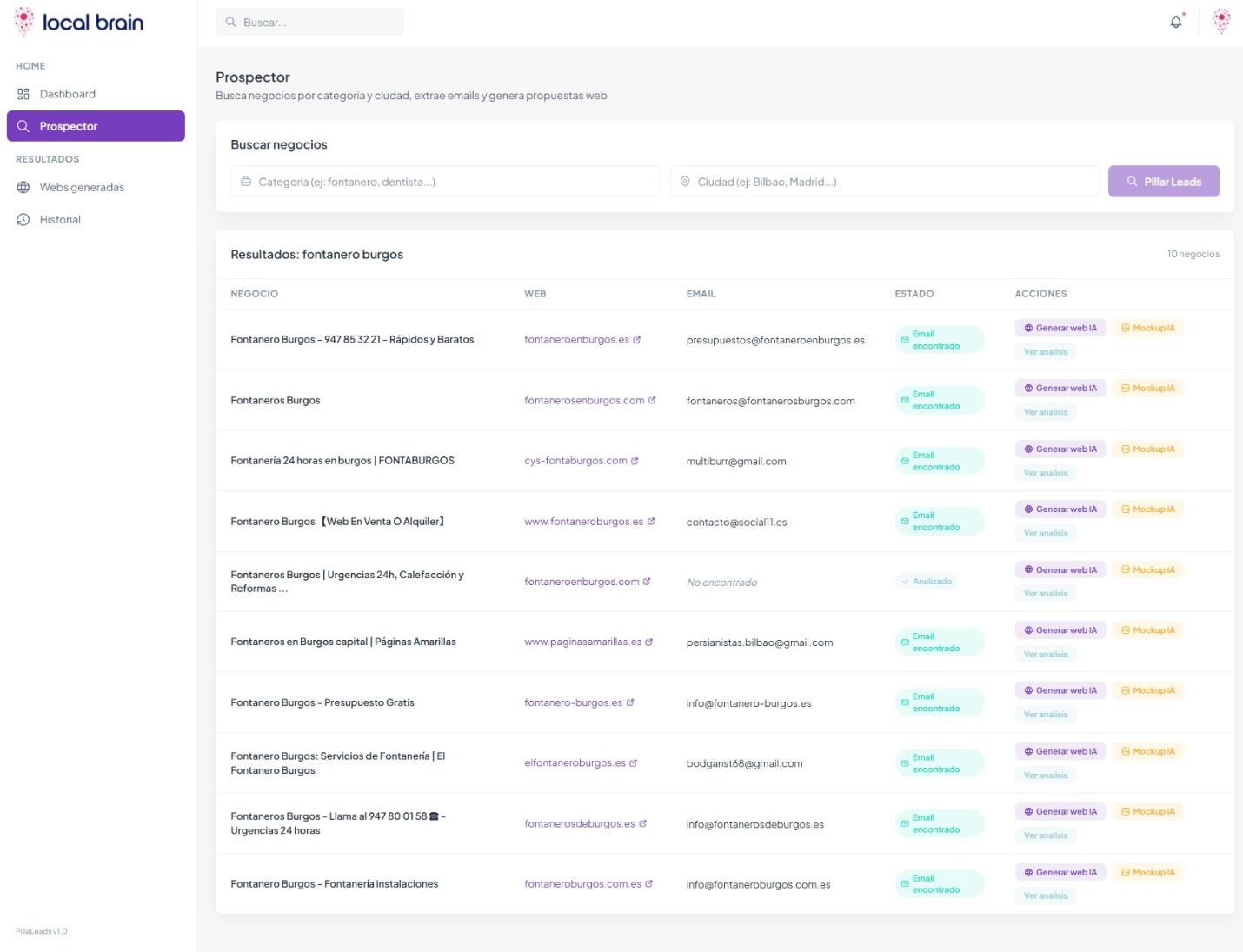Focus the Categoria input field
1243x952 pixels.
click(x=445, y=182)
